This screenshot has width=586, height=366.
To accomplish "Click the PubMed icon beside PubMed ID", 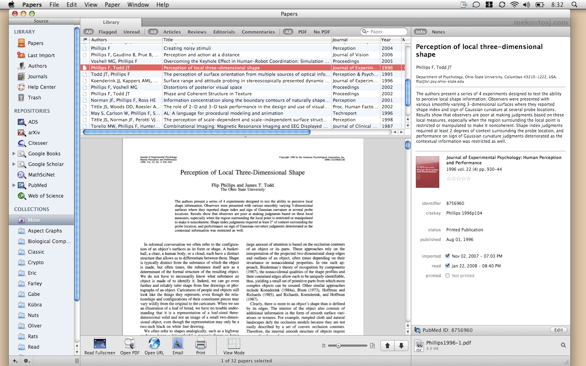I will pyautogui.click(x=417, y=330).
